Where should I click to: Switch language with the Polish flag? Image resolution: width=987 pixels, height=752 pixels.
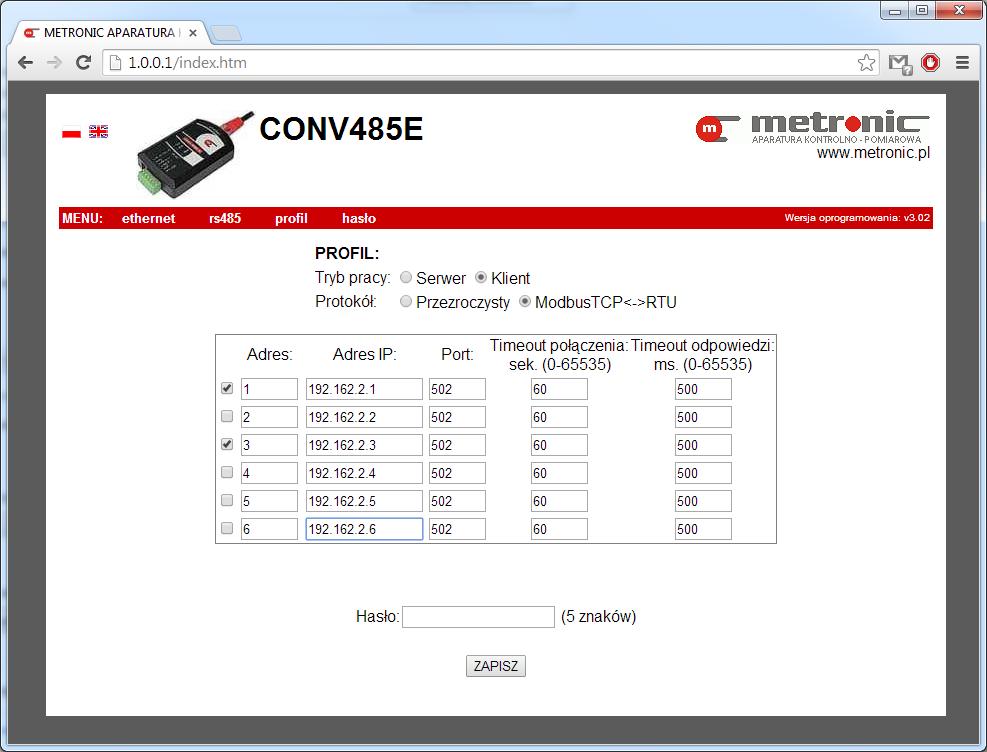tap(72, 132)
